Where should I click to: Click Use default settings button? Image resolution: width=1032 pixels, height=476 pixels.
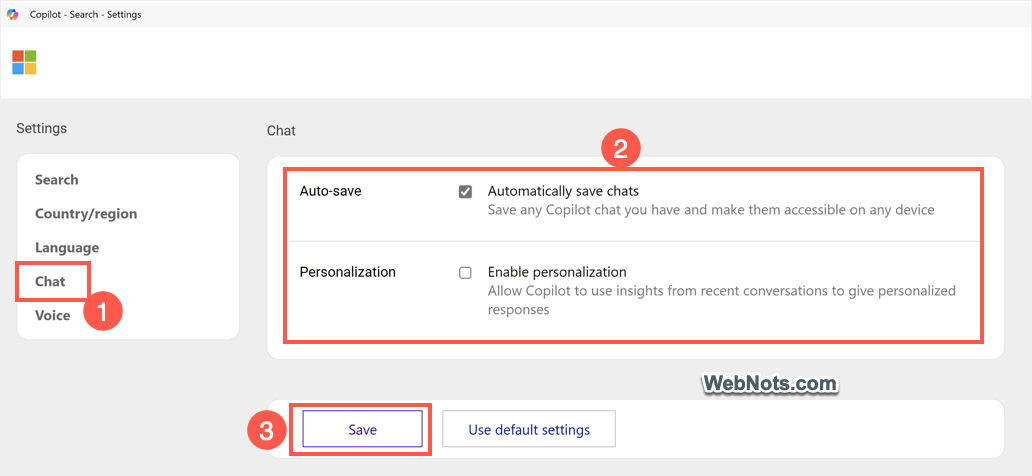[529, 430]
